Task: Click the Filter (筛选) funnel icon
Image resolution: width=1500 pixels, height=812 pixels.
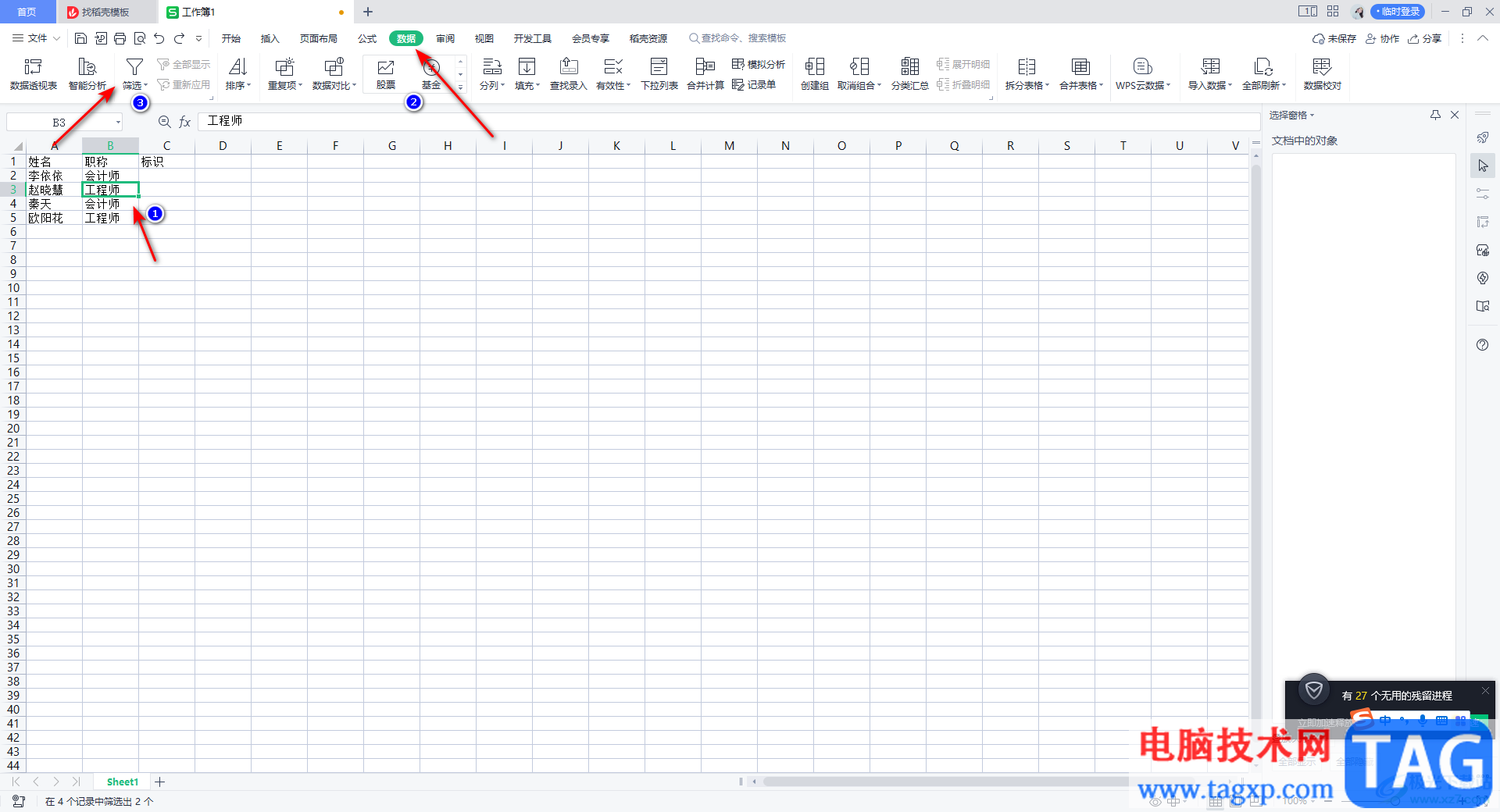Action: 134,67
